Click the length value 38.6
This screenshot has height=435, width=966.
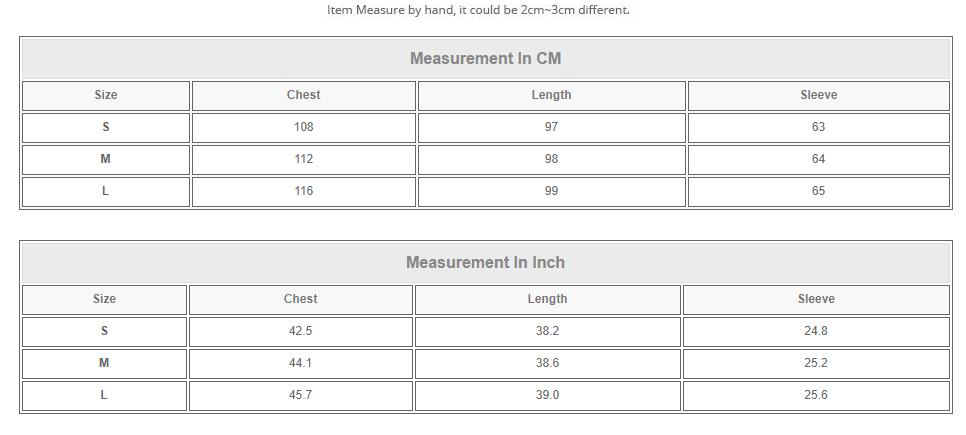point(547,363)
